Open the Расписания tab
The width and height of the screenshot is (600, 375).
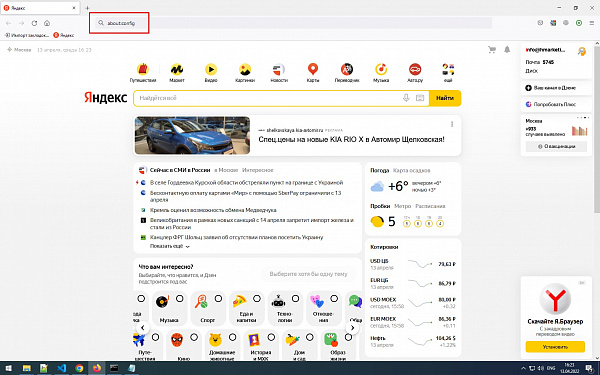click(x=430, y=206)
